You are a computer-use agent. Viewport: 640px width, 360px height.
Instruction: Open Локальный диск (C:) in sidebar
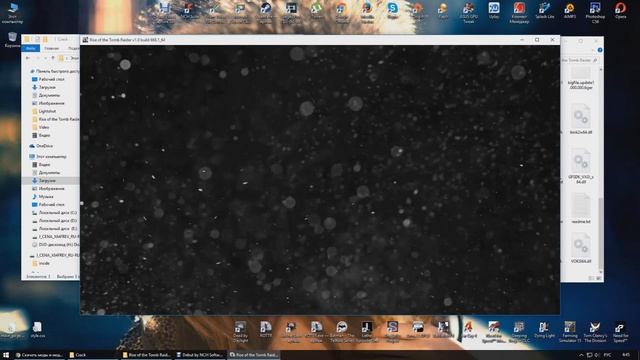click(54, 213)
